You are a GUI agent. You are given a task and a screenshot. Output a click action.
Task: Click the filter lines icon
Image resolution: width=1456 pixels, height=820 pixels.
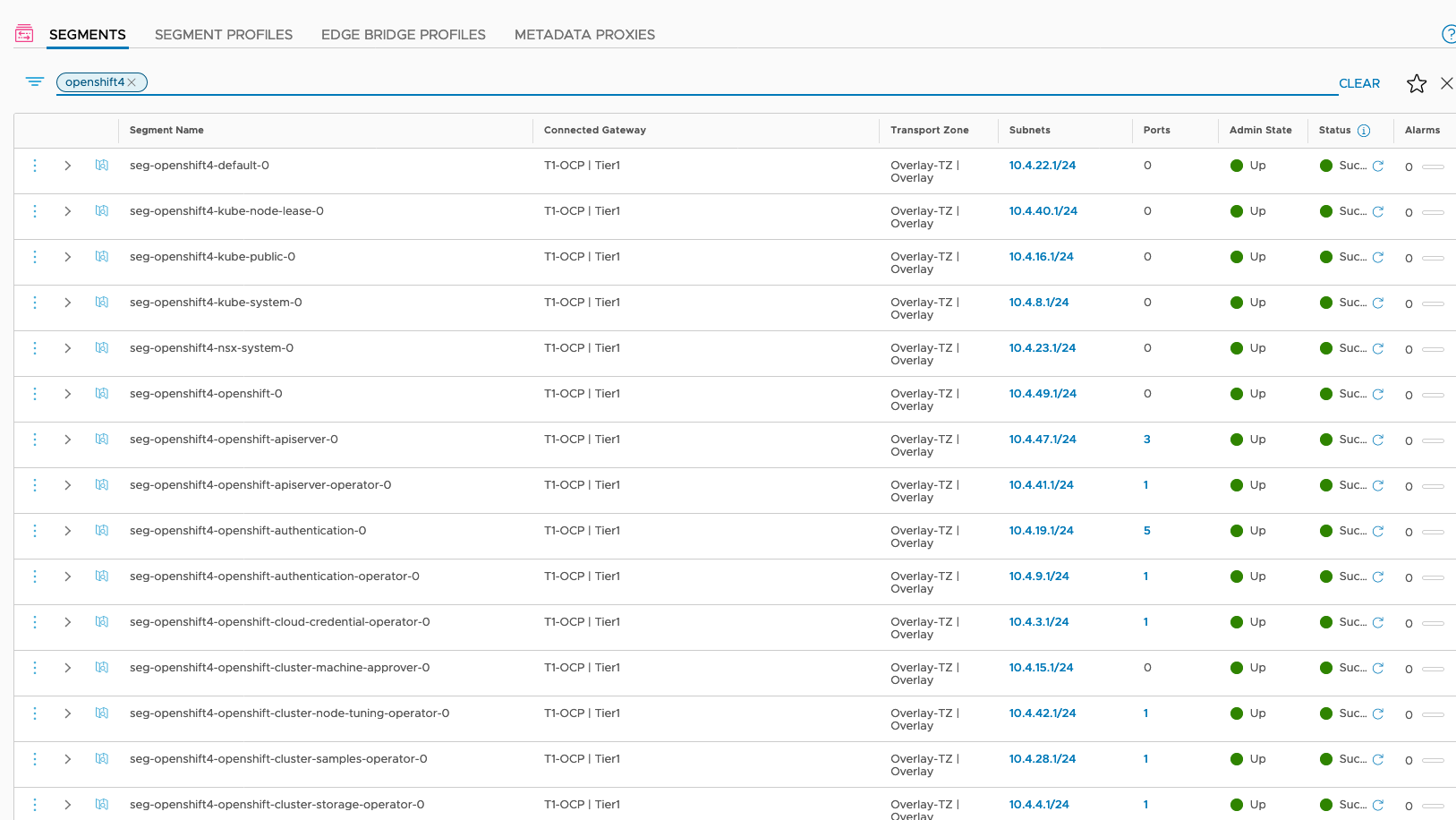tap(35, 81)
